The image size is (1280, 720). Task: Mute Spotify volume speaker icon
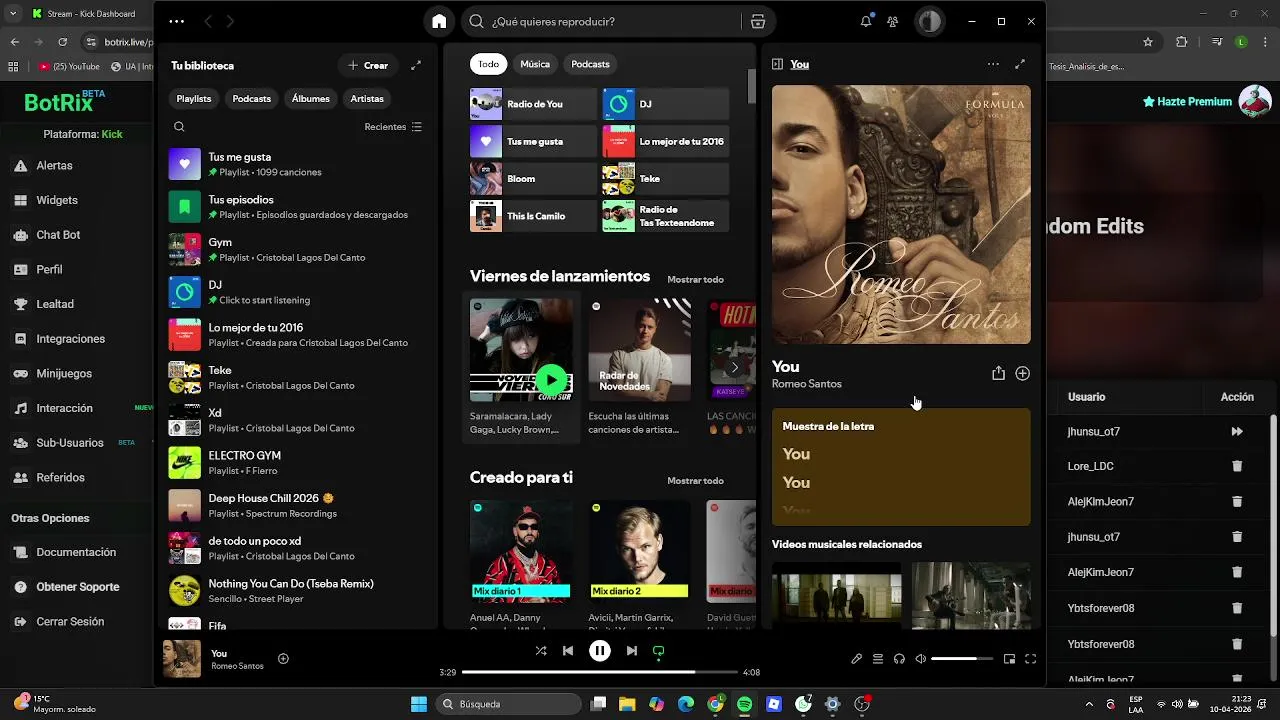(921, 659)
